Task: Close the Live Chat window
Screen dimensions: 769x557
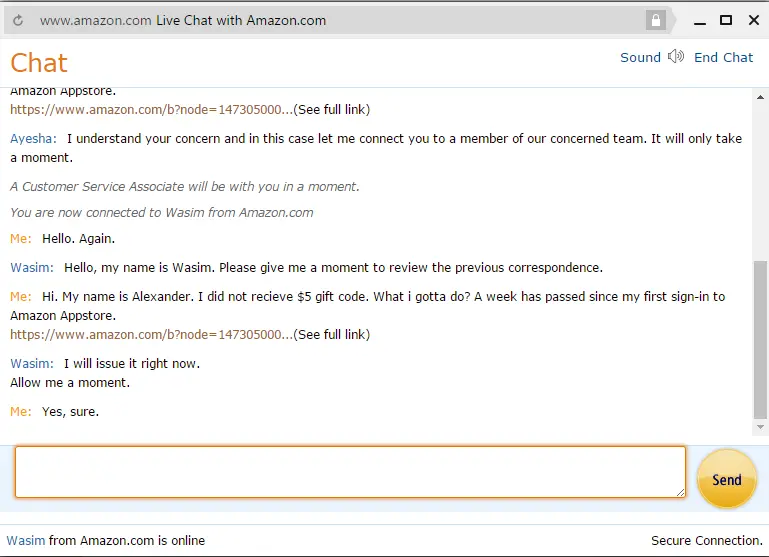Action: pos(754,20)
